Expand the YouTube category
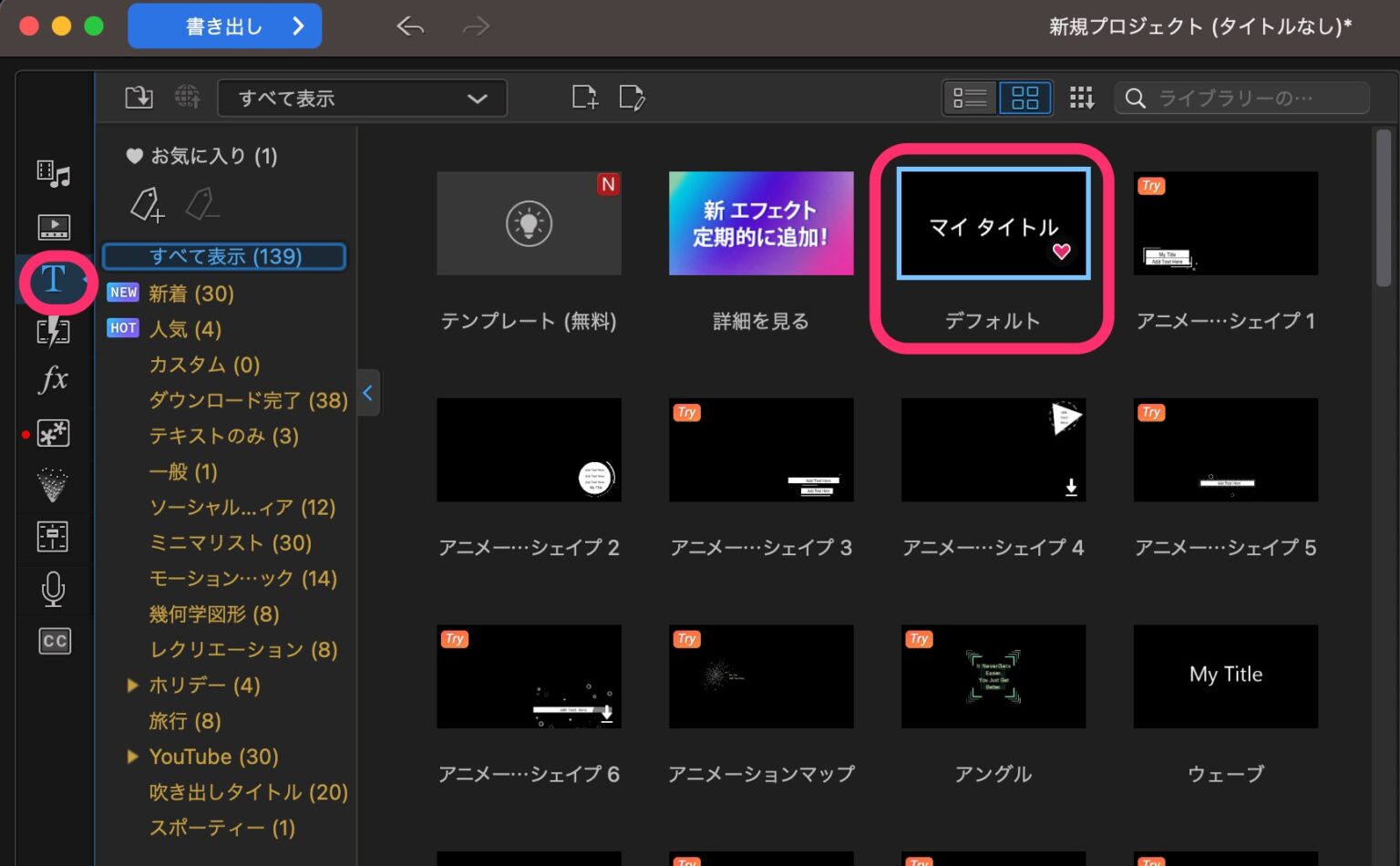 click(133, 757)
